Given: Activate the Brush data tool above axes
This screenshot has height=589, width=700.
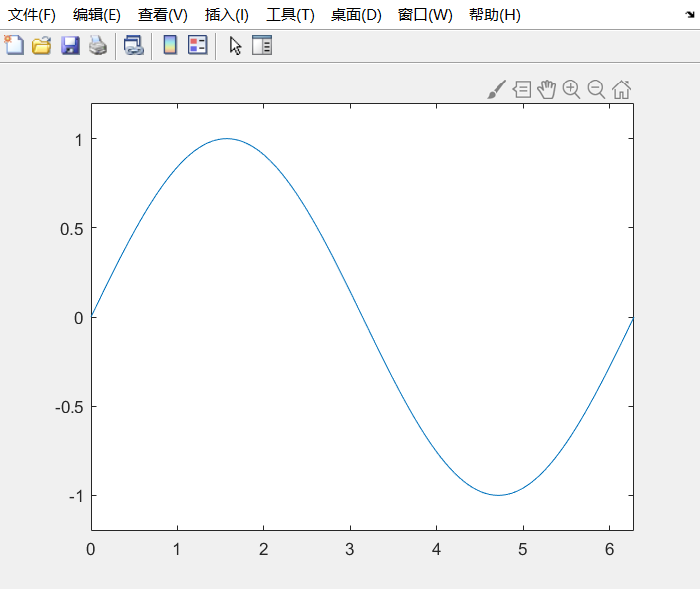Looking at the screenshot, I should pos(496,90).
